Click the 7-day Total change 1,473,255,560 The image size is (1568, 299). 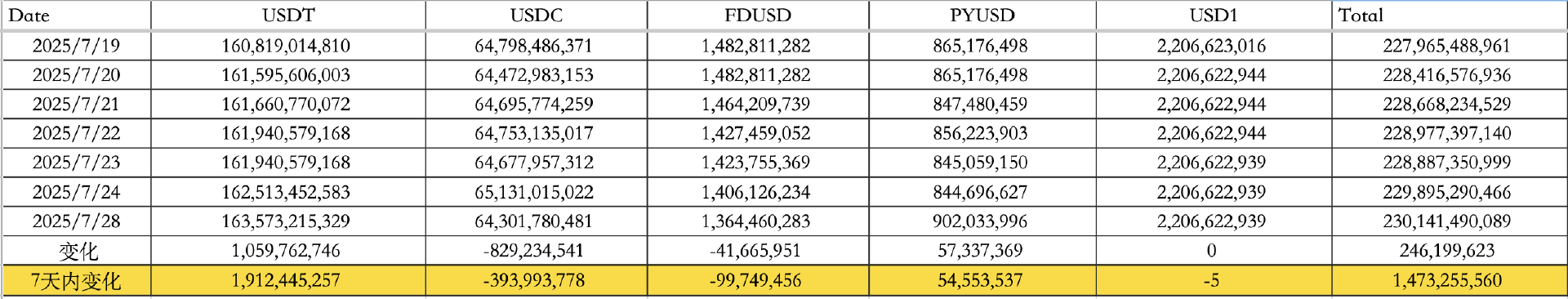coord(1450,281)
